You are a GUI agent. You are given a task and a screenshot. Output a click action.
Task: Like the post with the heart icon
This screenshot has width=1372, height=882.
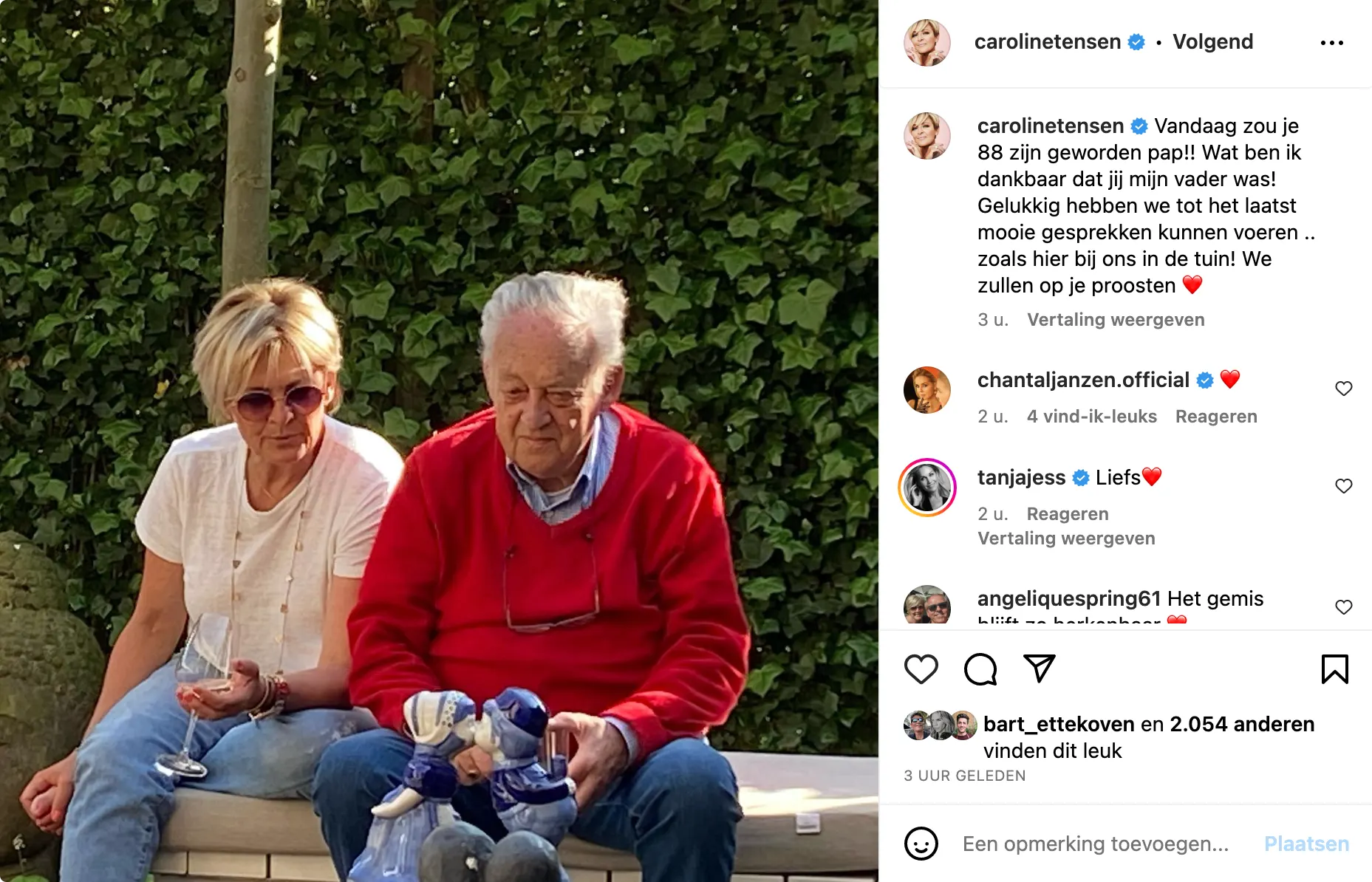pos(921,669)
